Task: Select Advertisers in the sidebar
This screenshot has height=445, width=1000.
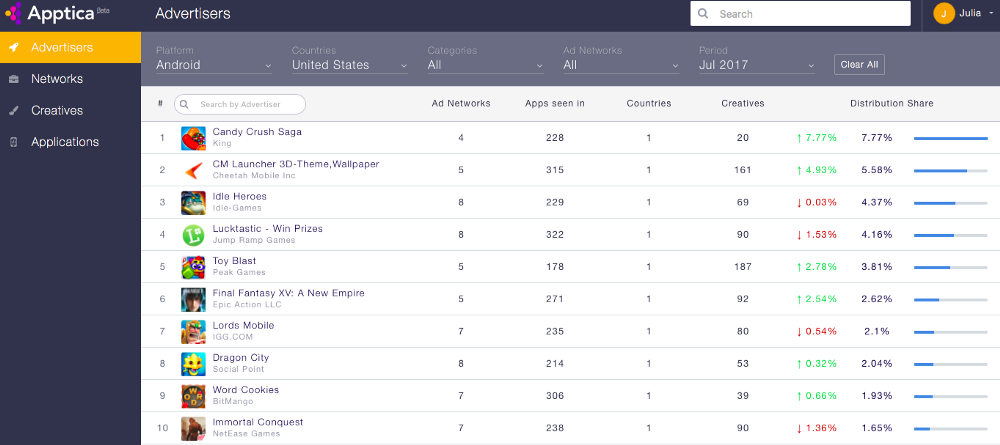Action: (x=70, y=48)
